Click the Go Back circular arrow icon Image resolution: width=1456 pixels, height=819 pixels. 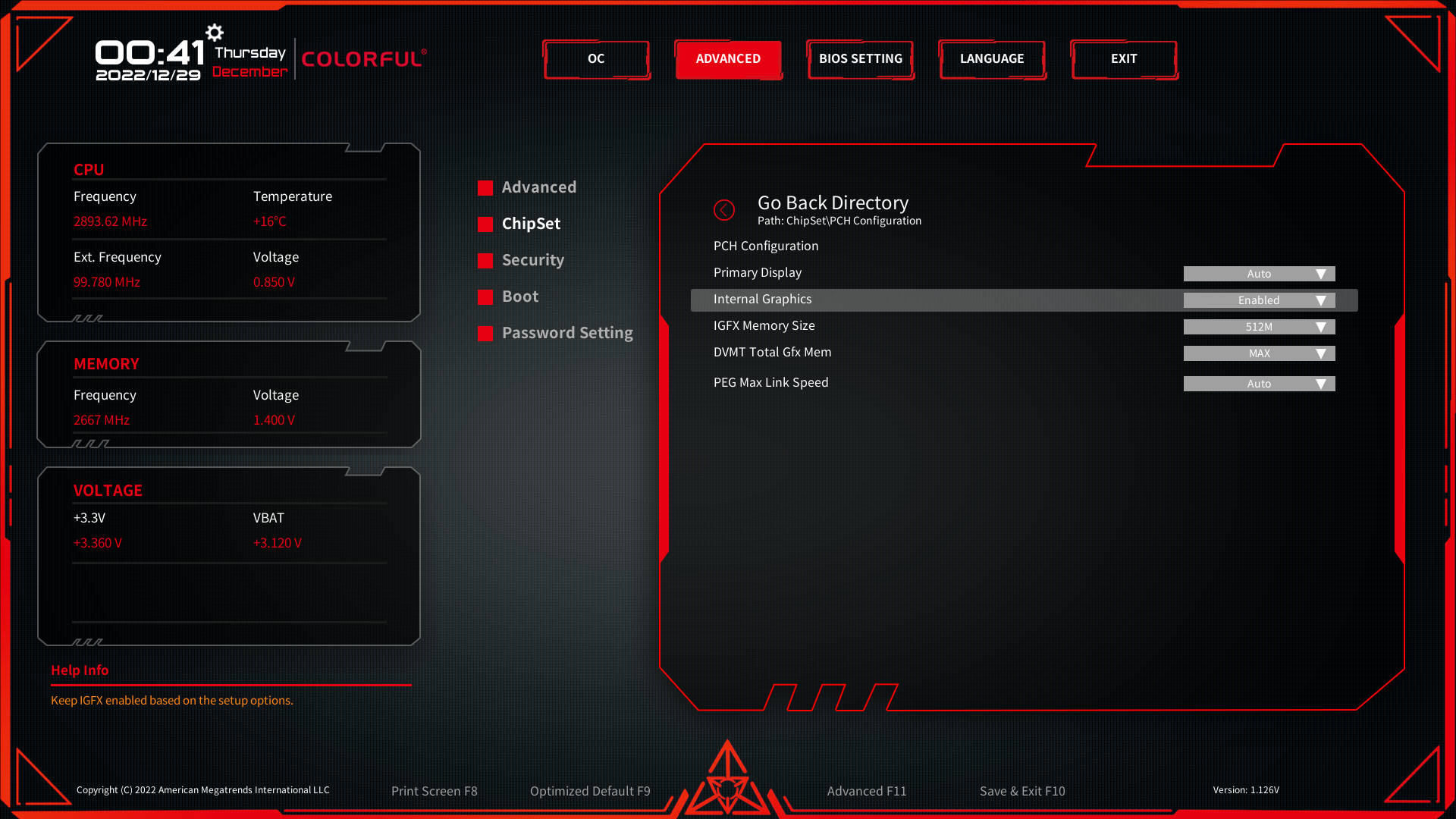click(x=724, y=210)
